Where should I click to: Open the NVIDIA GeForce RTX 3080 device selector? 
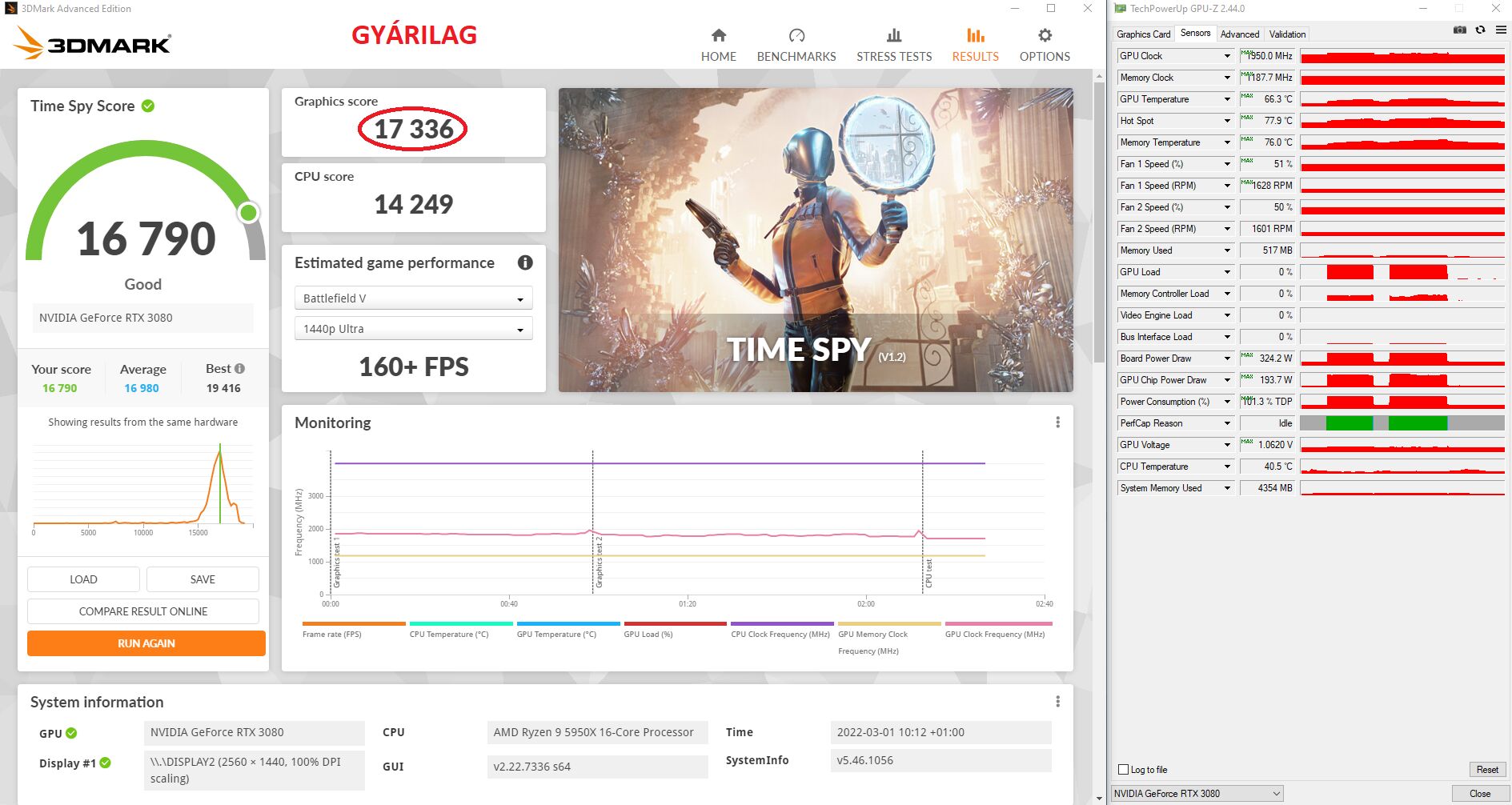[x=1197, y=794]
